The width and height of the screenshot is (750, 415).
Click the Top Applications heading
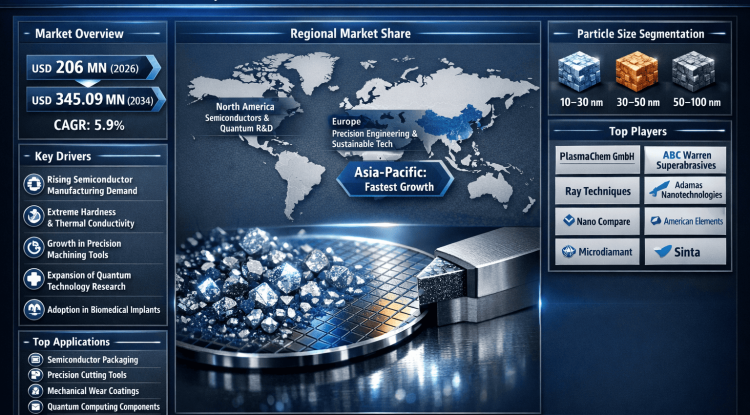pyautogui.click(x=71, y=342)
